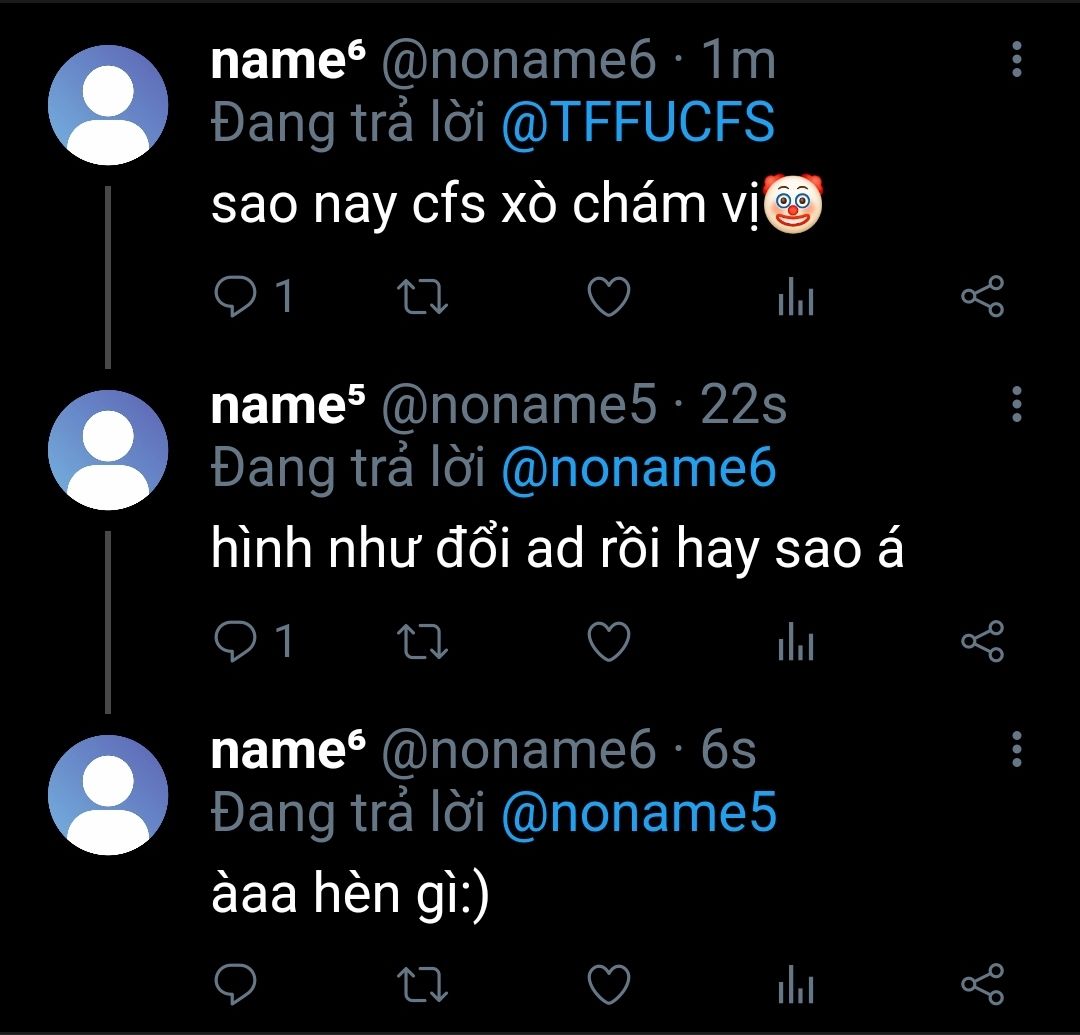
Task: Open more options for the first tweet
Action: (1016, 60)
